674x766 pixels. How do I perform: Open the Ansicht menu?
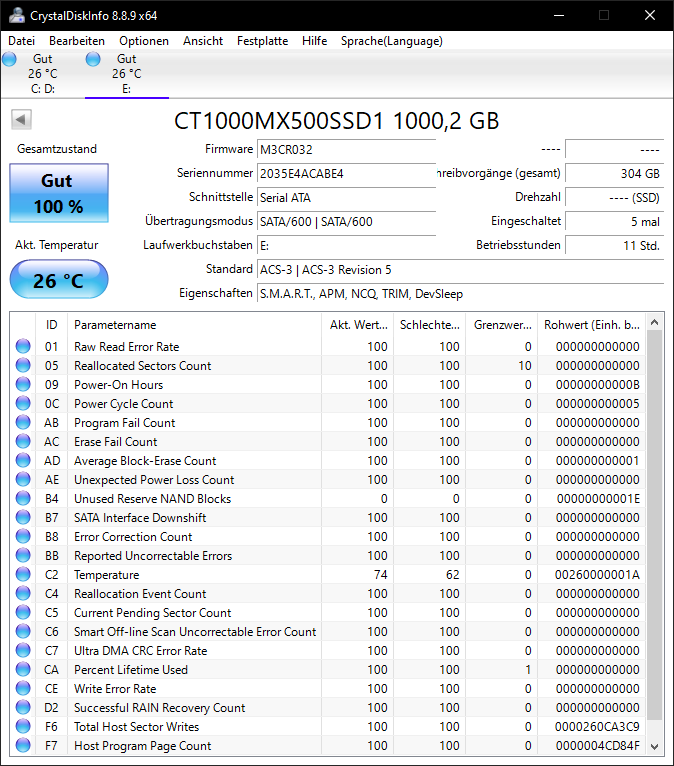pos(203,41)
